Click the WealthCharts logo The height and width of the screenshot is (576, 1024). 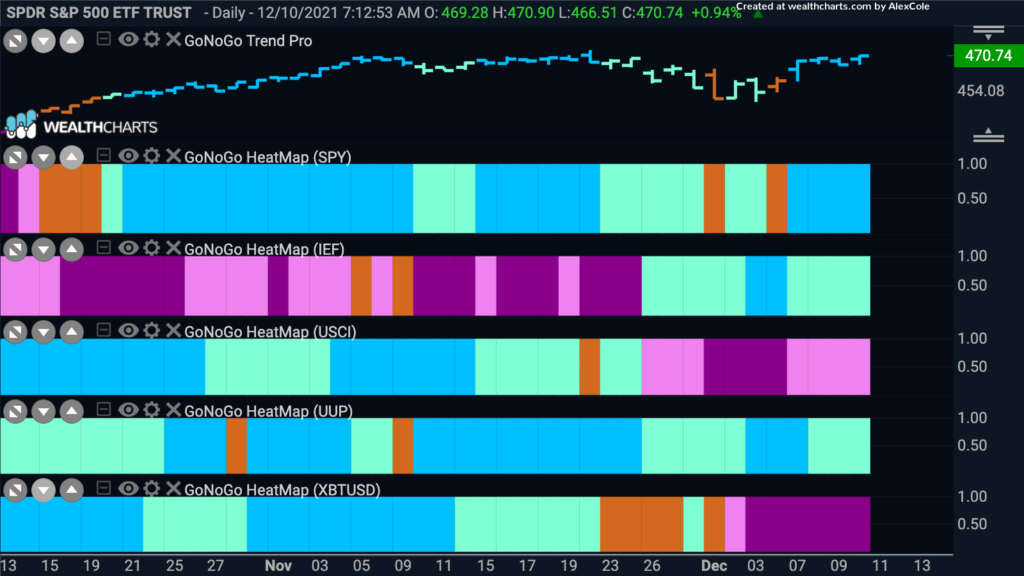coord(82,126)
